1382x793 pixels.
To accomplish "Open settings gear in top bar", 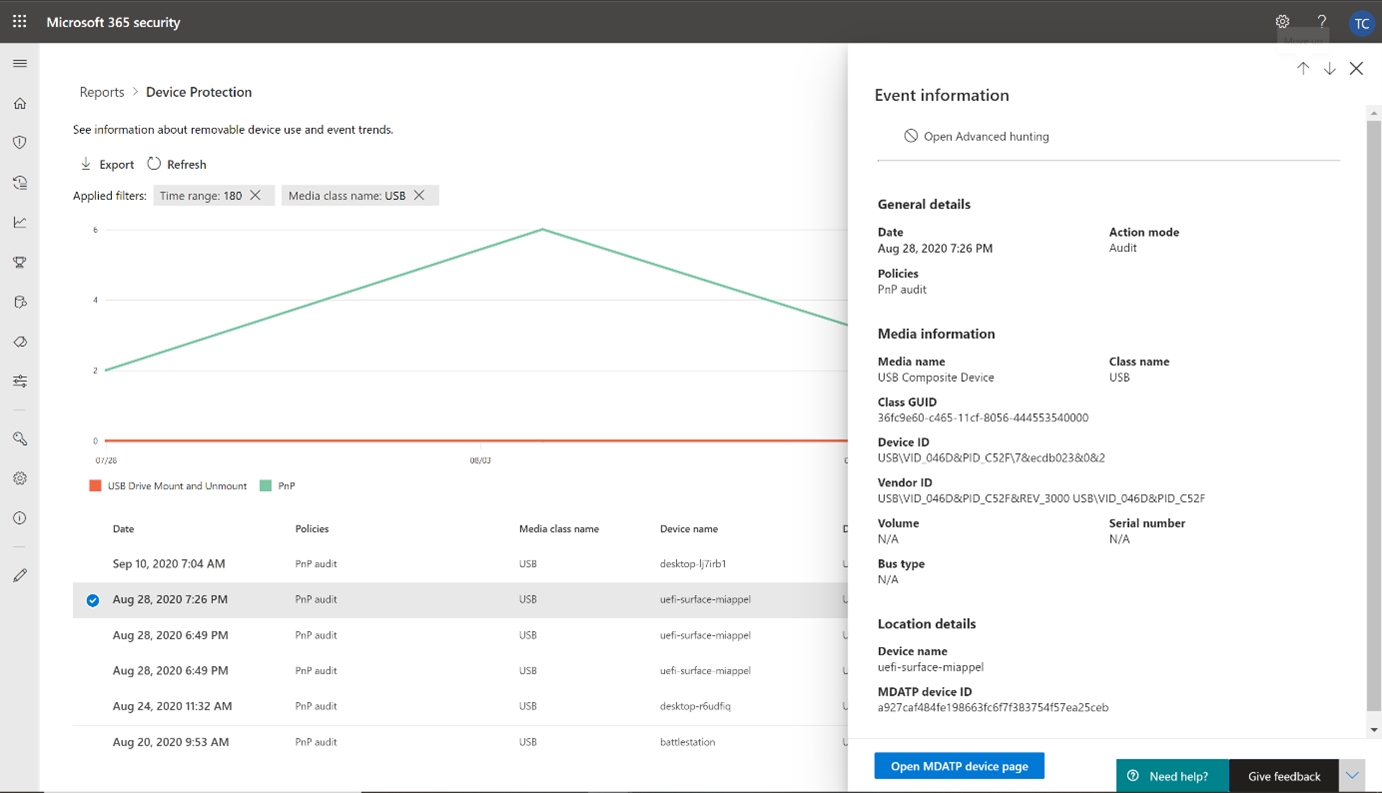I will point(1282,21).
